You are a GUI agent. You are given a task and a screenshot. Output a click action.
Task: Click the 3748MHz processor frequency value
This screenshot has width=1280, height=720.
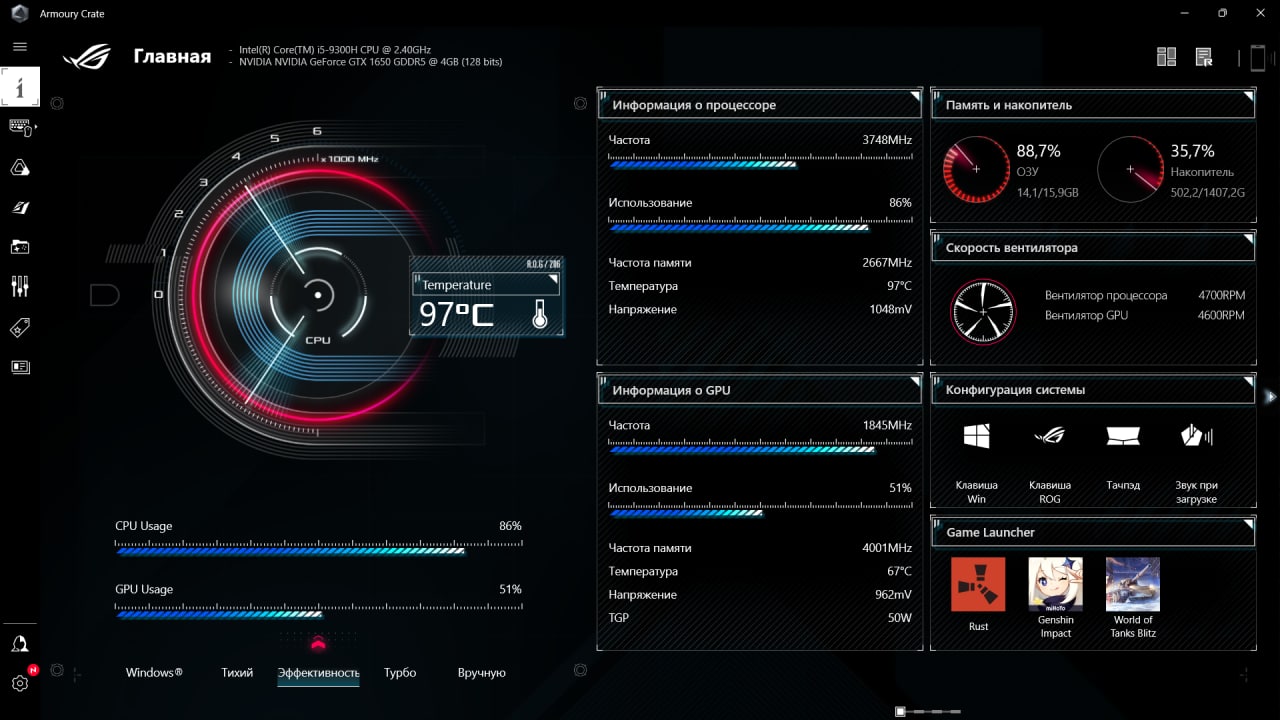887,140
